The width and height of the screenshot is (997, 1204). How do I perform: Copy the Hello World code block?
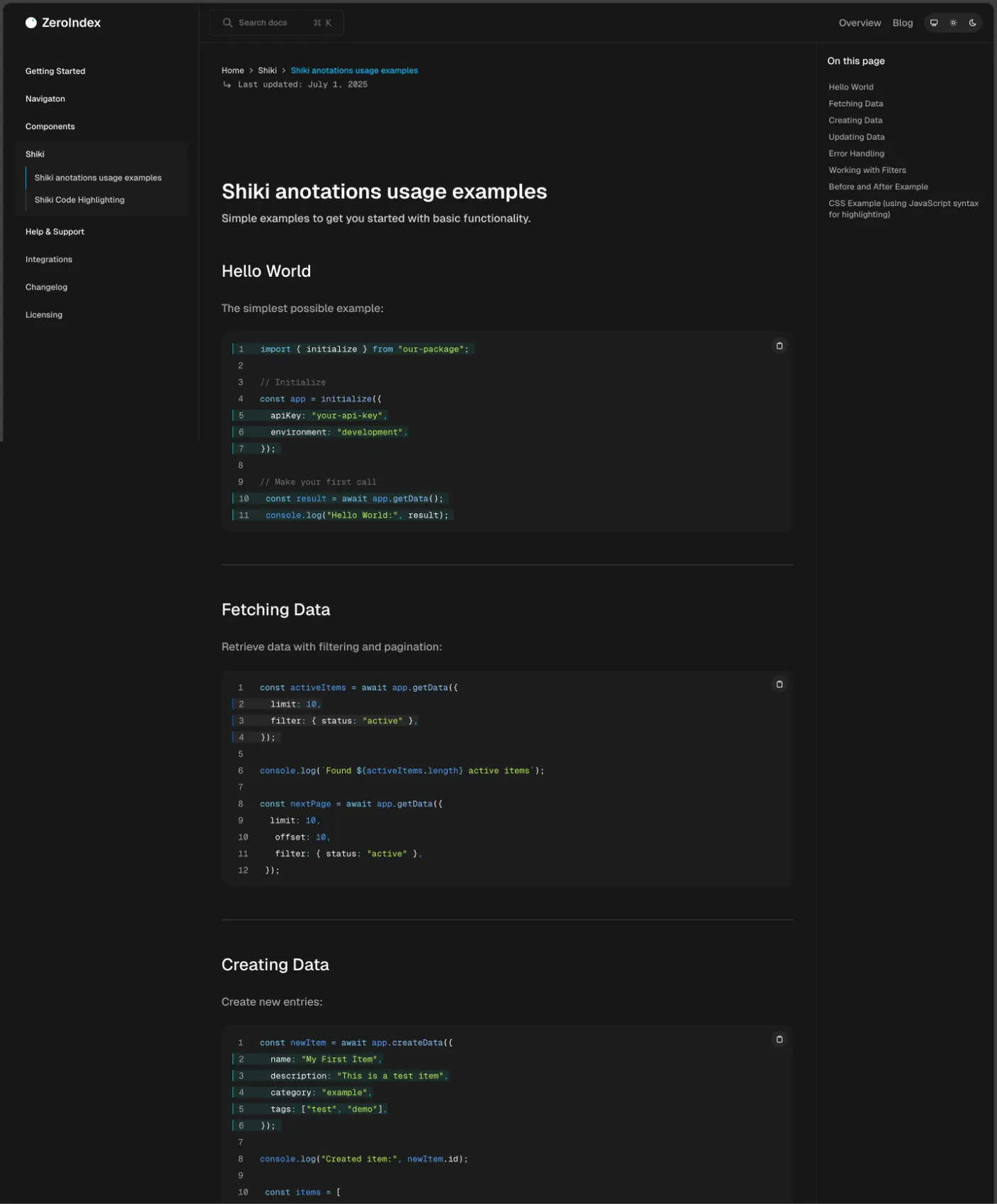pos(779,346)
